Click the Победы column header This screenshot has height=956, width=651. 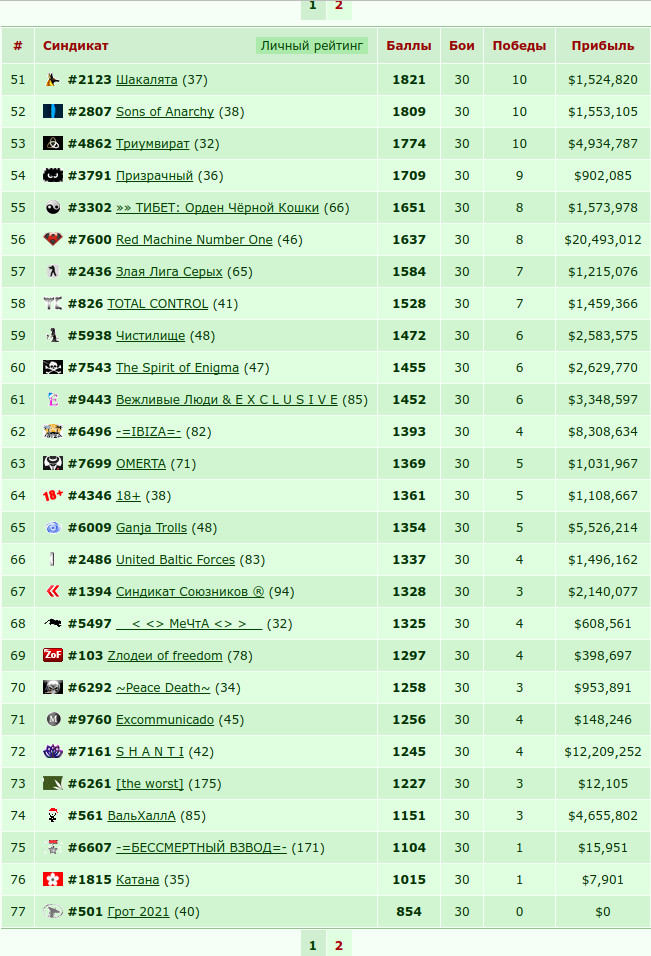click(x=519, y=46)
